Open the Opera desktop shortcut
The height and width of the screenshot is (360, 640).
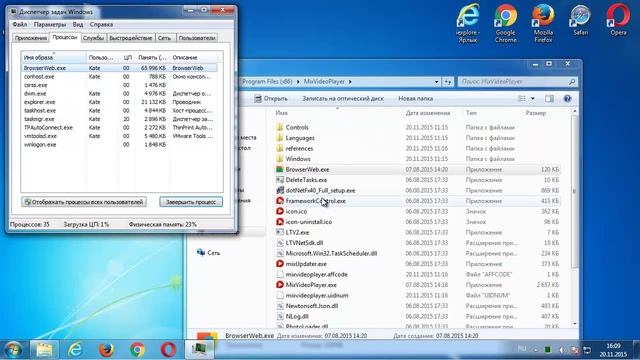pos(618,20)
